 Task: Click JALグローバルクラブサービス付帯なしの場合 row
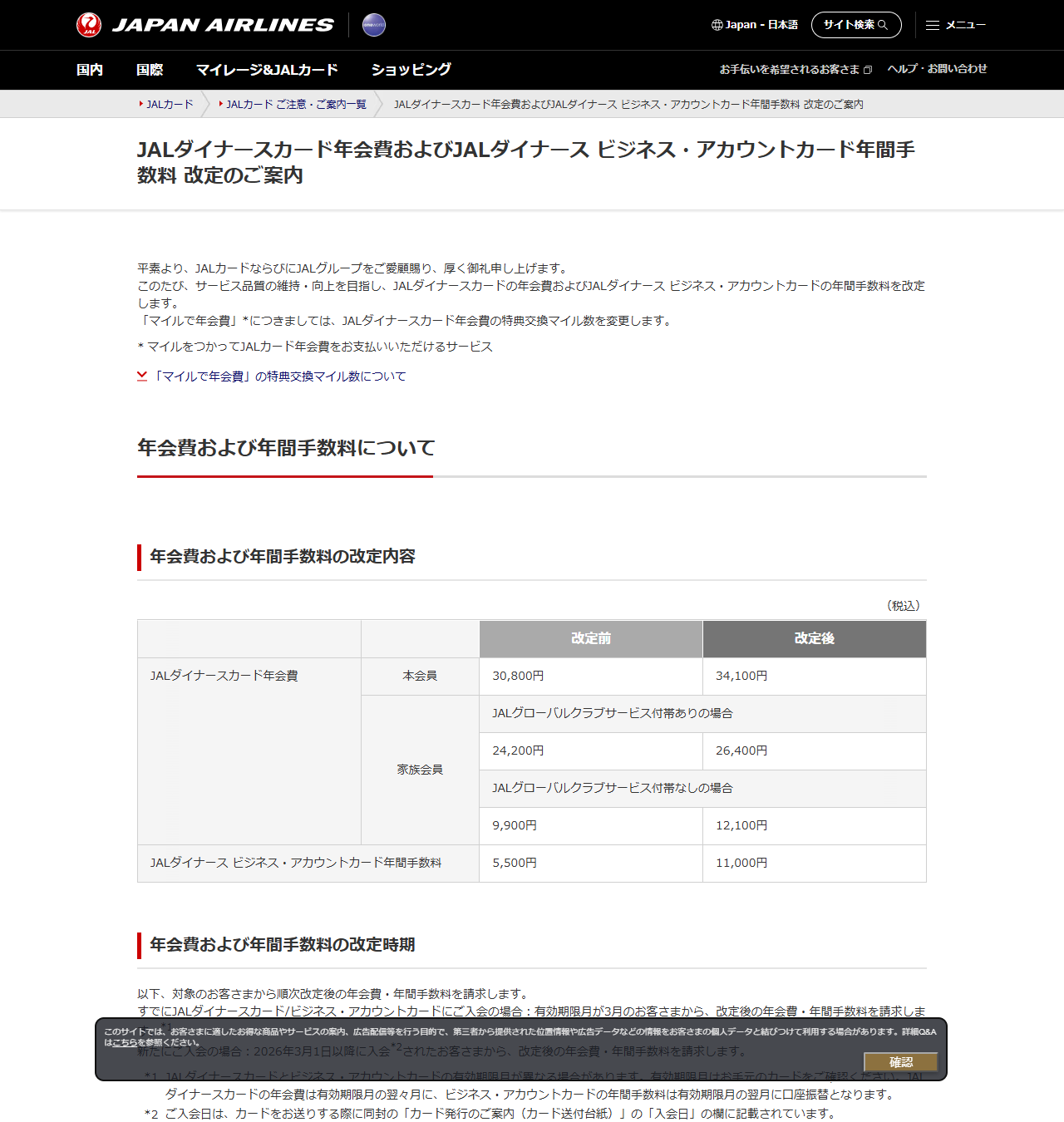click(702, 789)
